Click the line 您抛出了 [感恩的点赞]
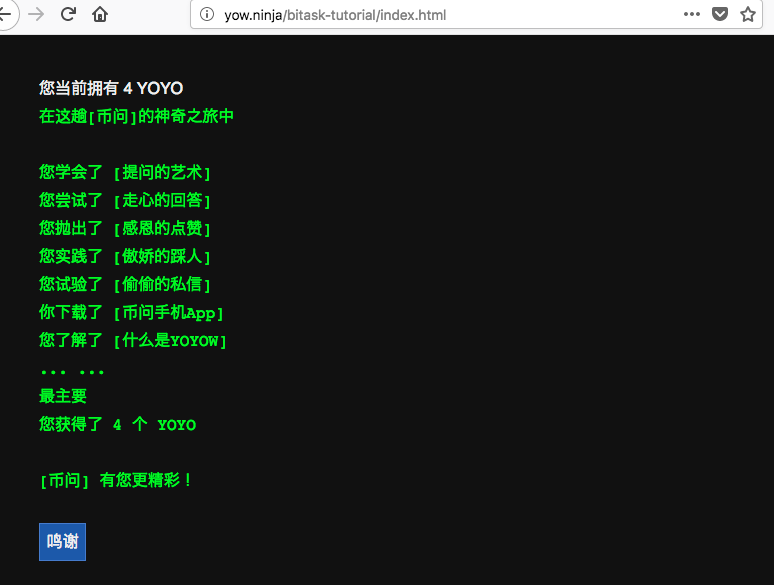 click(125, 229)
